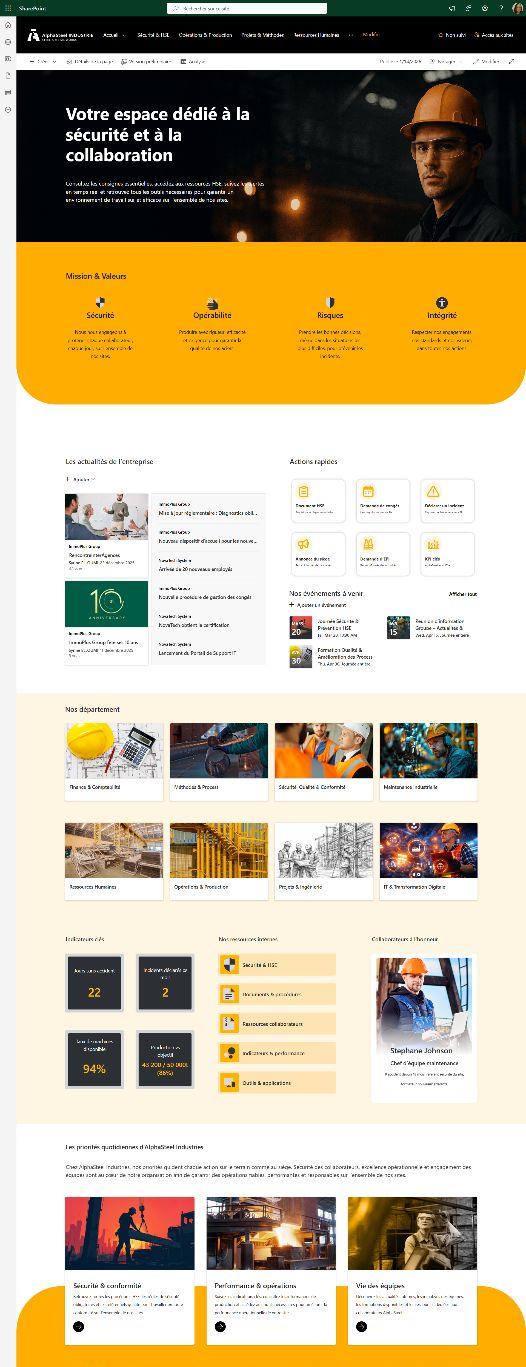Click the Intégrité accessibility icon
526x1367 pixels.
point(442,301)
